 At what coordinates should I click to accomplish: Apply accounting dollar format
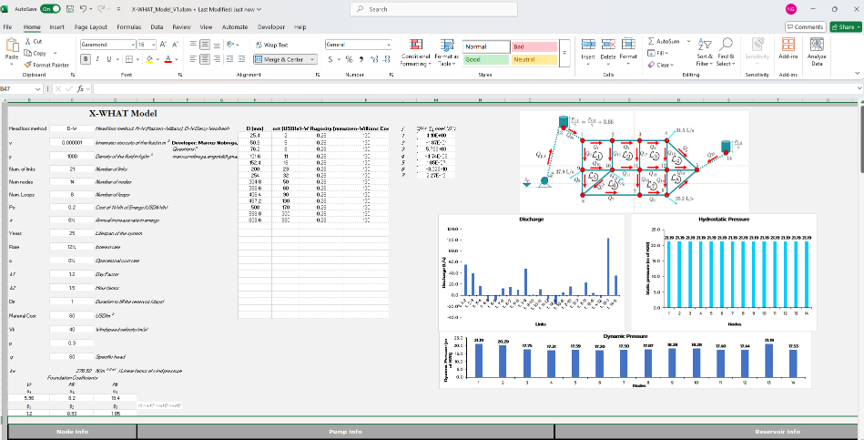(330, 59)
